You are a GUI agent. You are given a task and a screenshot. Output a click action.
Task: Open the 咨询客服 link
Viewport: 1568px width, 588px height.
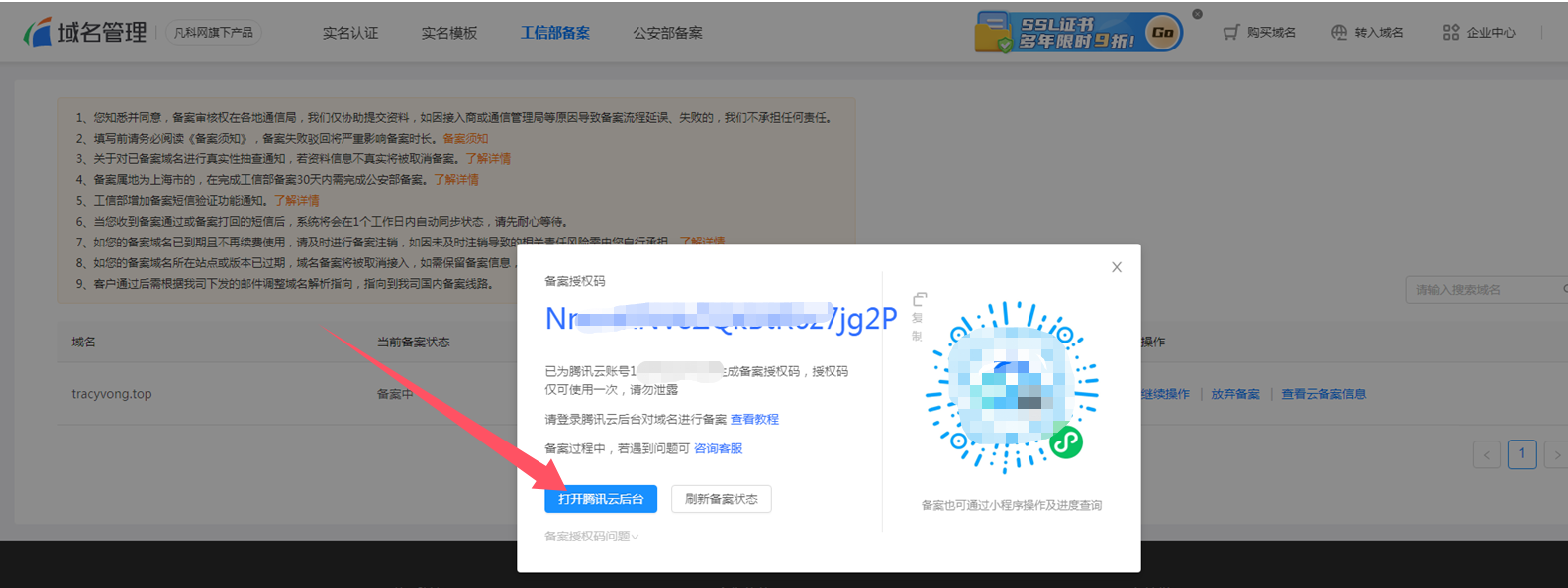[x=718, y=449]
